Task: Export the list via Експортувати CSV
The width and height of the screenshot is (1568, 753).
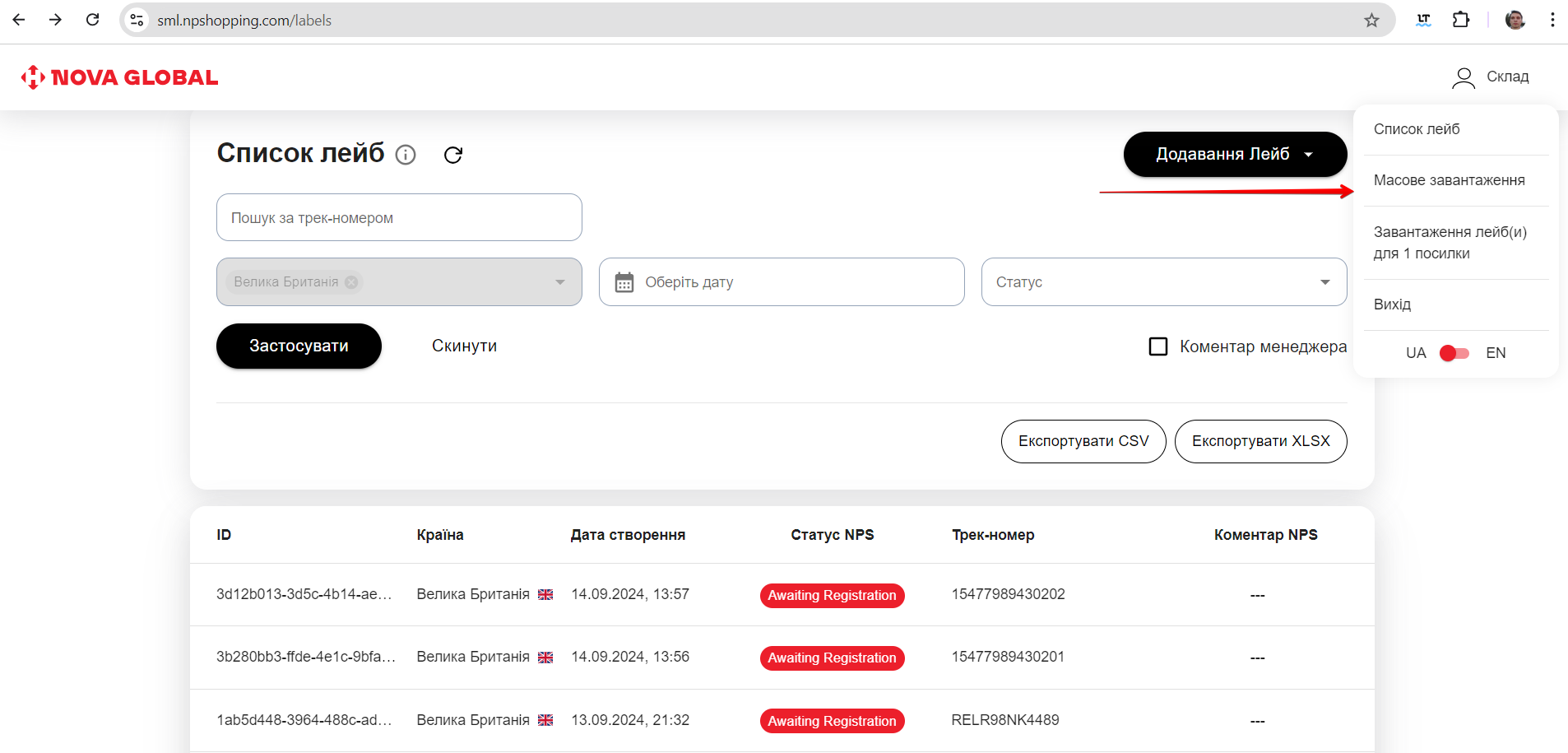Action: click(x=1083, y=441)
